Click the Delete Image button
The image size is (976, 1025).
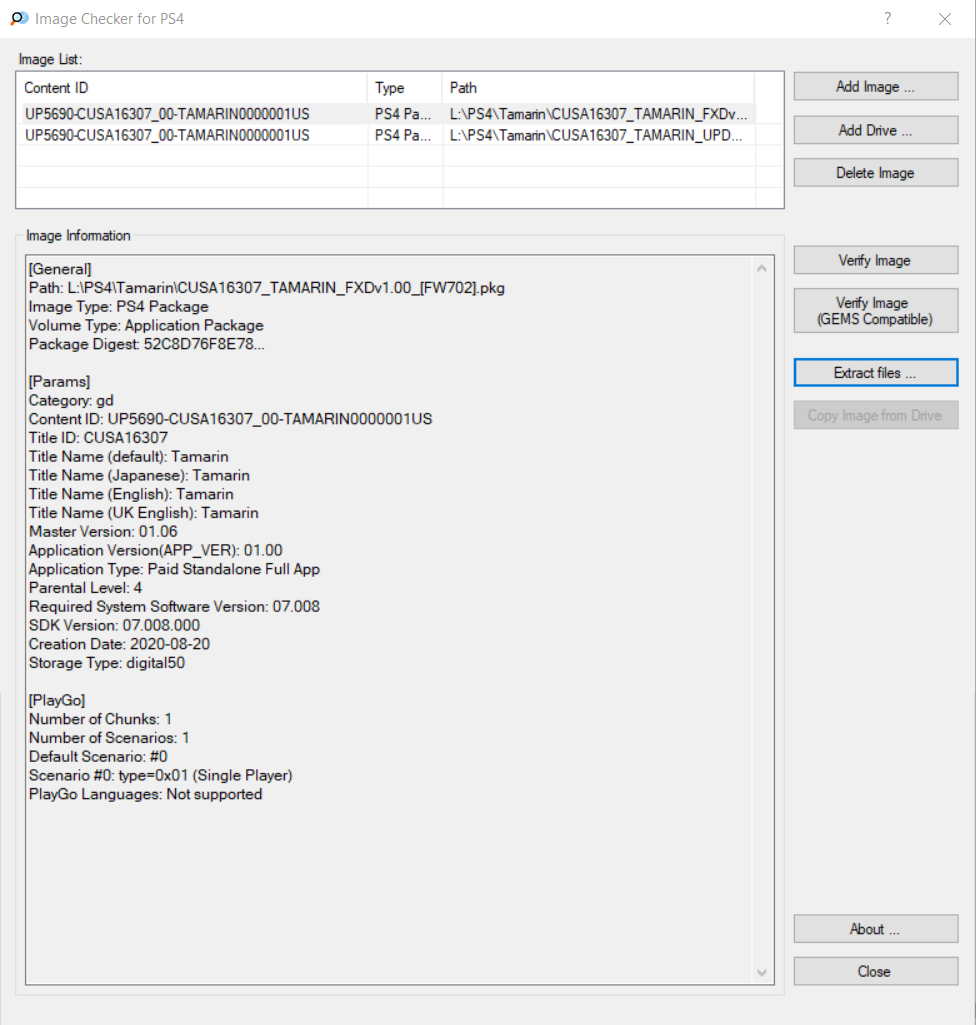coord(875,173)
